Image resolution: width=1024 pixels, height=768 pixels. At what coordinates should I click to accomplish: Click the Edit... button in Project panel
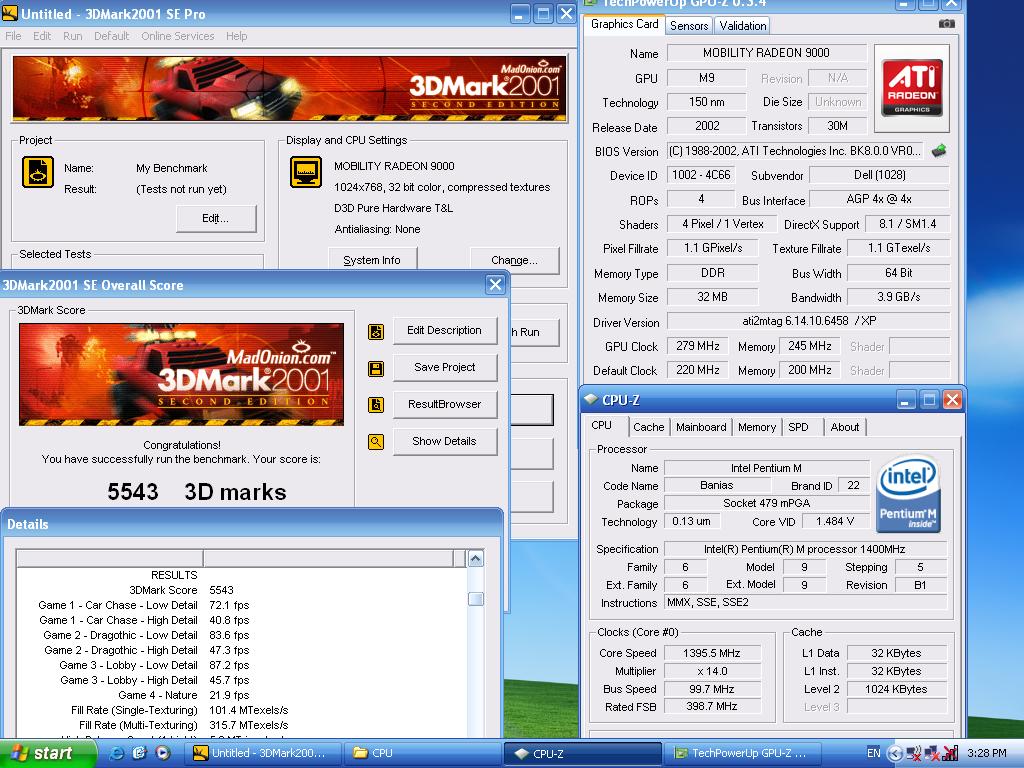216,218
